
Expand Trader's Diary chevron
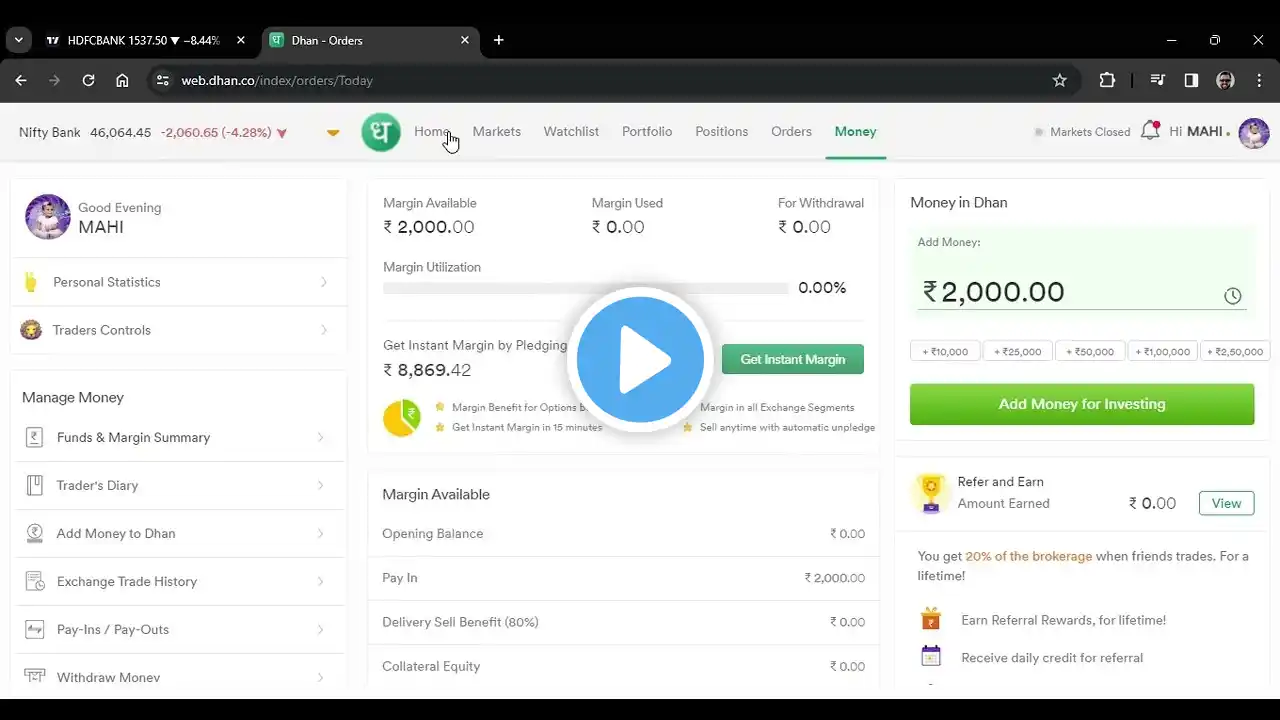[320, 485]
